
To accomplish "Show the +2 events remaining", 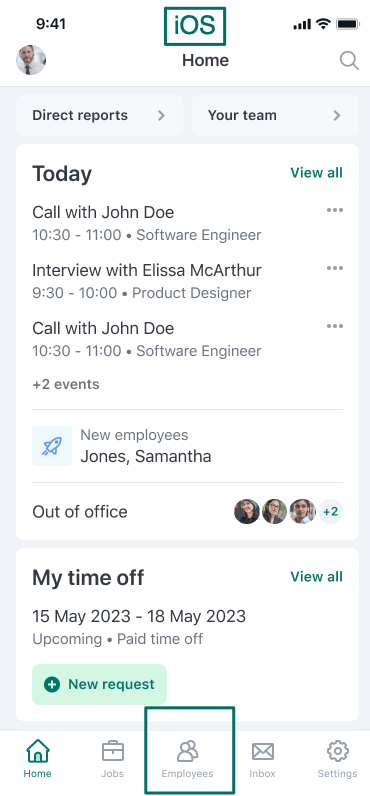I will pos(66,384).
